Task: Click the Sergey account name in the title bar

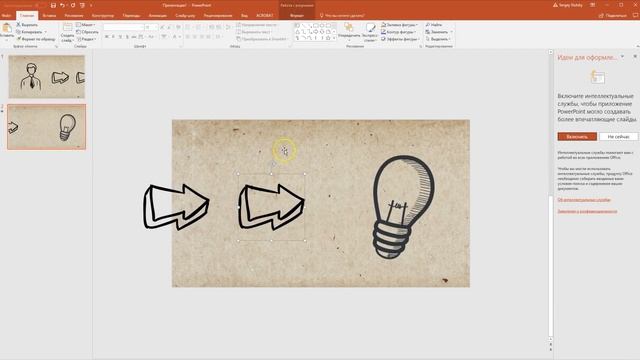Action: click(x=571, y=5)
